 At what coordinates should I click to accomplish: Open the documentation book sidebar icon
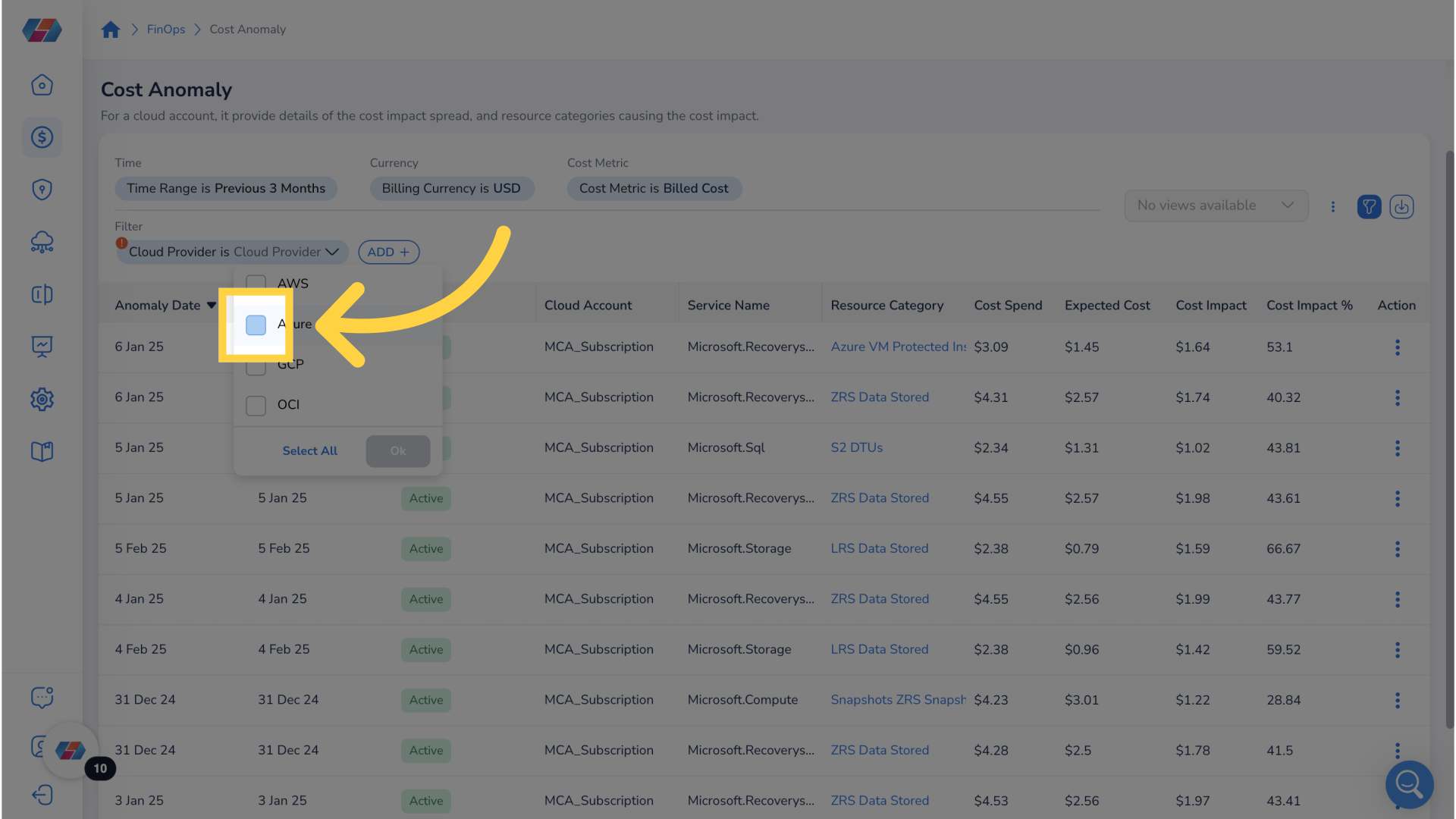42,451
